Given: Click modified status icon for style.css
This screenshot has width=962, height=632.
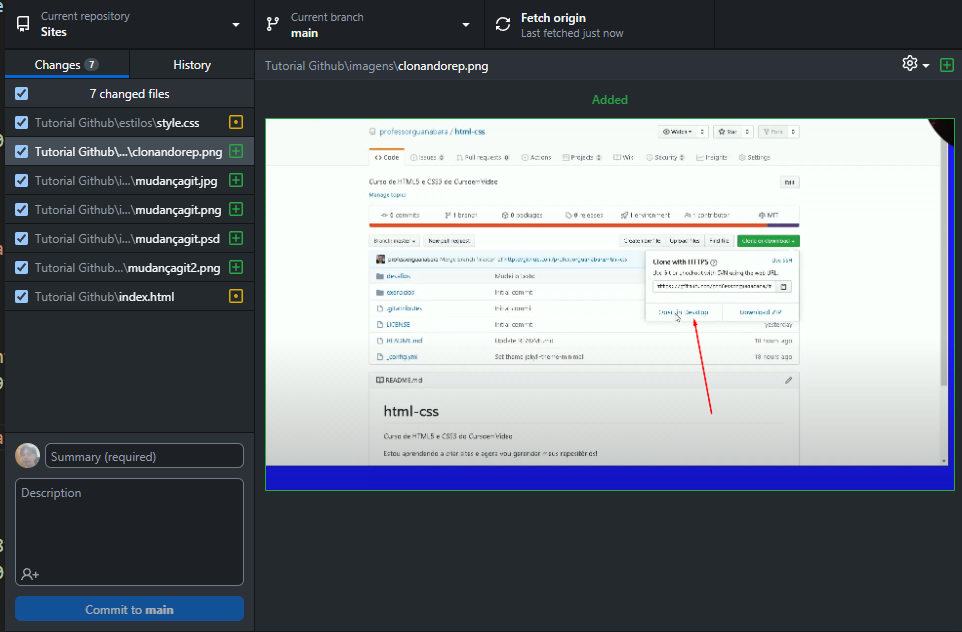Looking at the screenshot, I should pyautogui.click(x=236, y=122).
